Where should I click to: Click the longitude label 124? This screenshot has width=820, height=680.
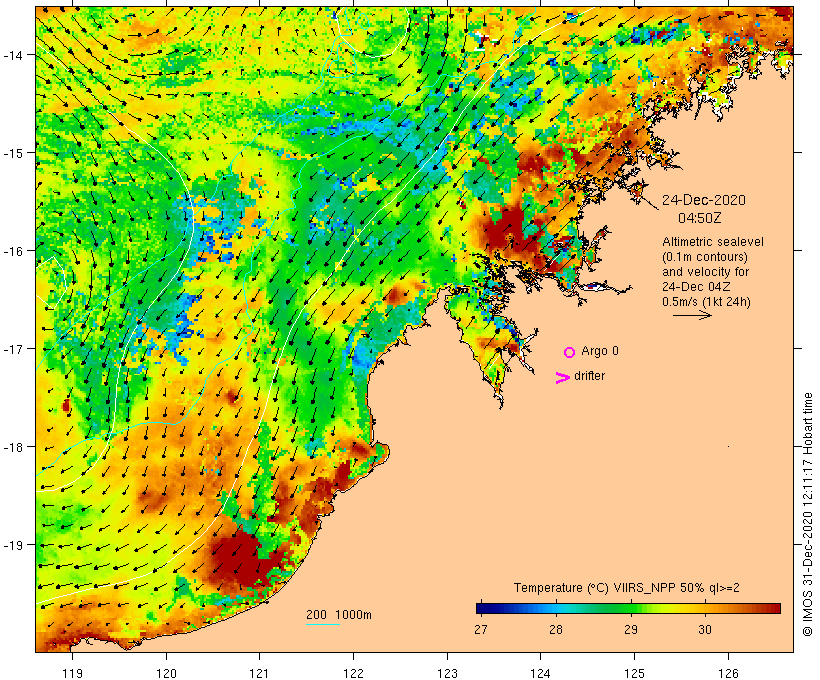point(540,673)
